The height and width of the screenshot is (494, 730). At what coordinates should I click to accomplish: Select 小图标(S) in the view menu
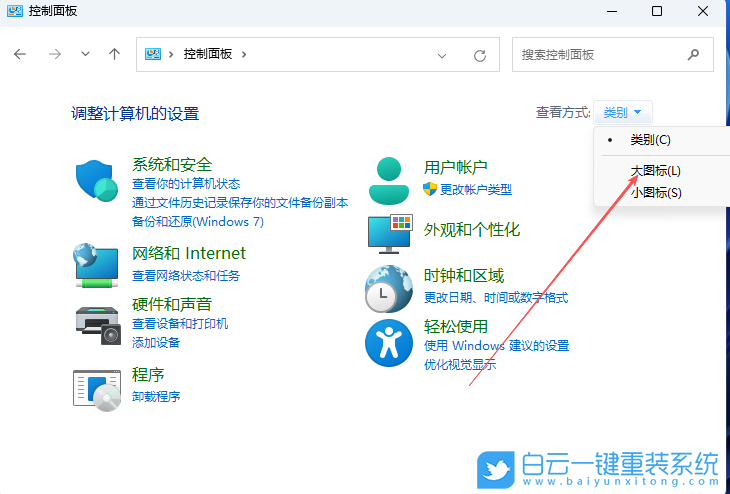[656, 192]
